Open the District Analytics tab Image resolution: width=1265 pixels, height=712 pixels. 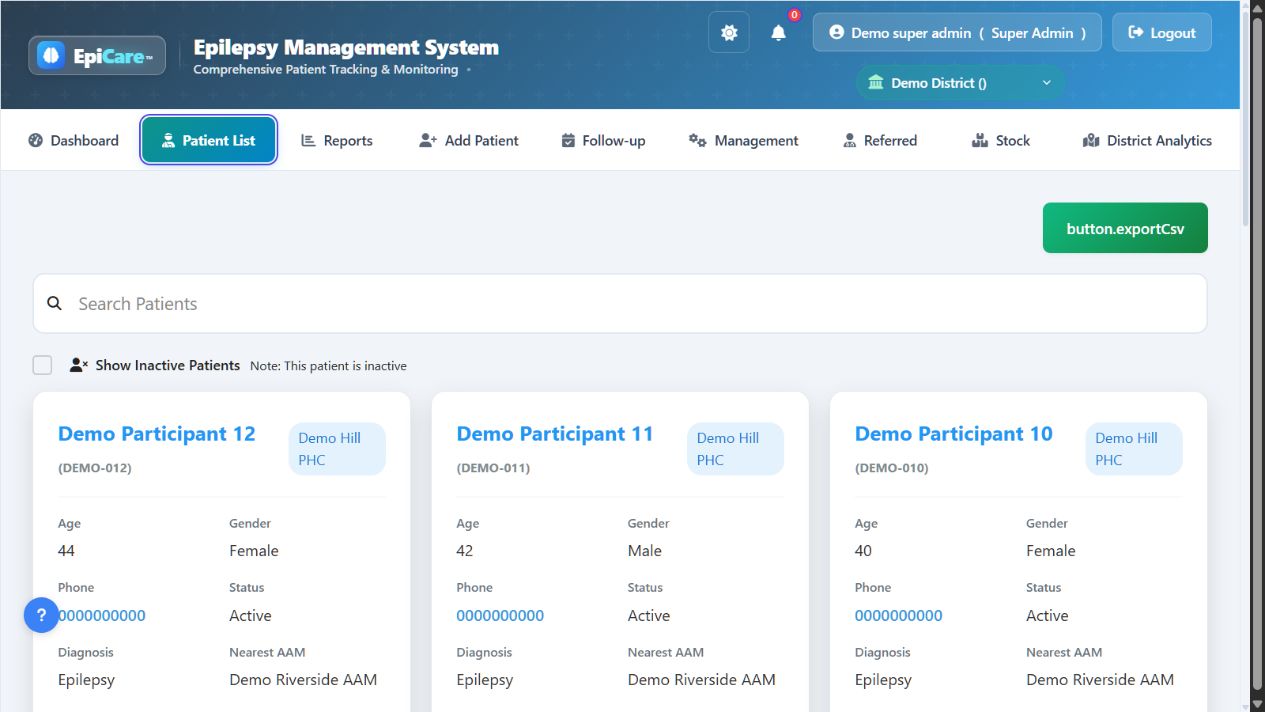(x=1147, y=141)
